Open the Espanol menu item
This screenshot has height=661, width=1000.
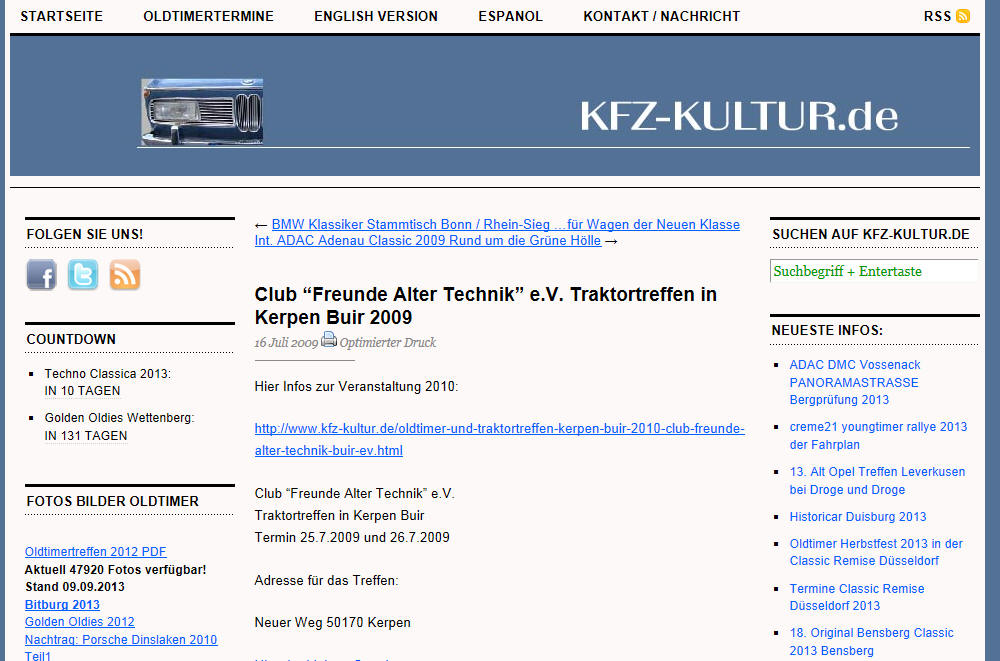[511, 17]
